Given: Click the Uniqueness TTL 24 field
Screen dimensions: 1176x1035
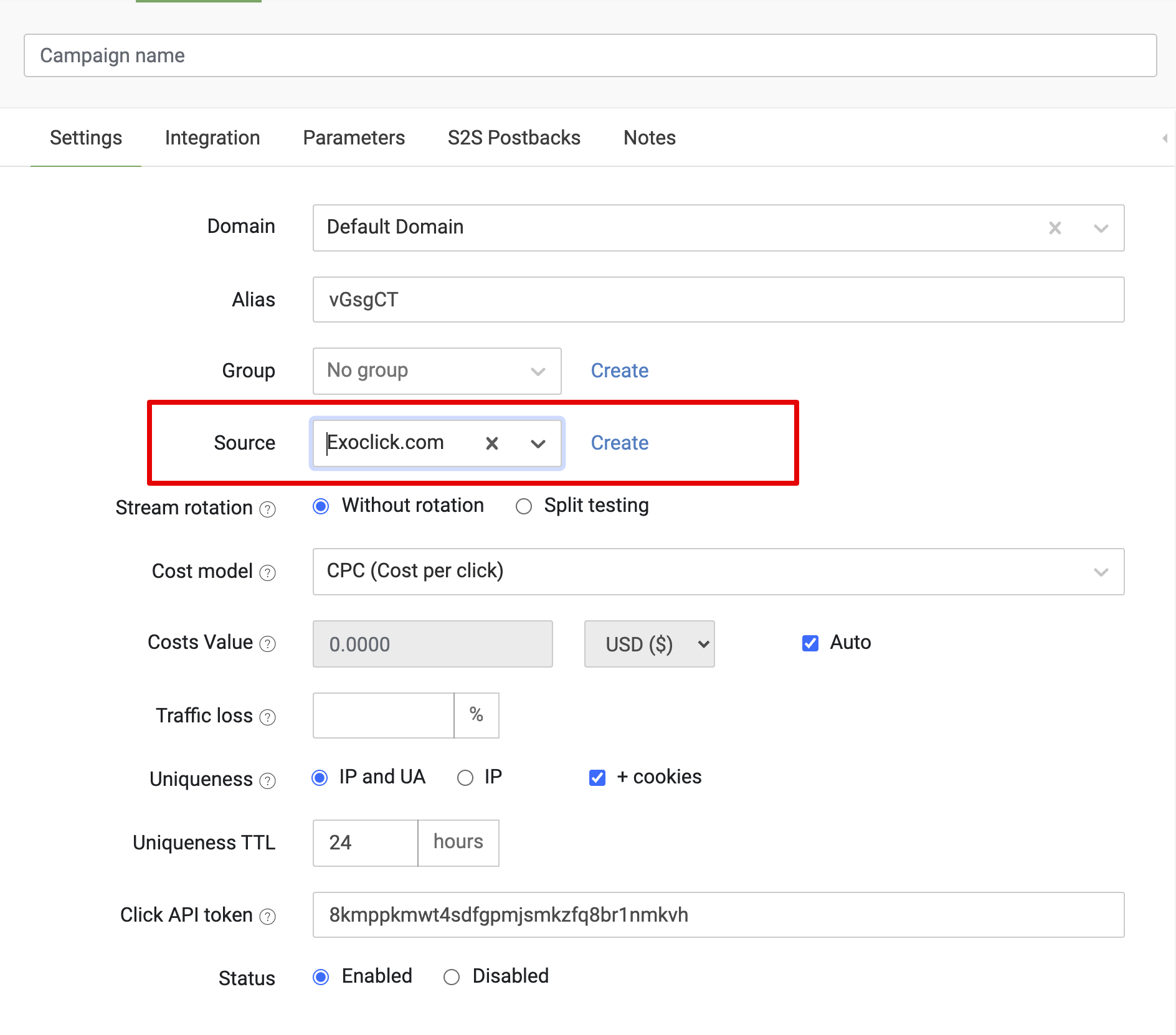Looking at the screenshot, I should coord(365,843).
